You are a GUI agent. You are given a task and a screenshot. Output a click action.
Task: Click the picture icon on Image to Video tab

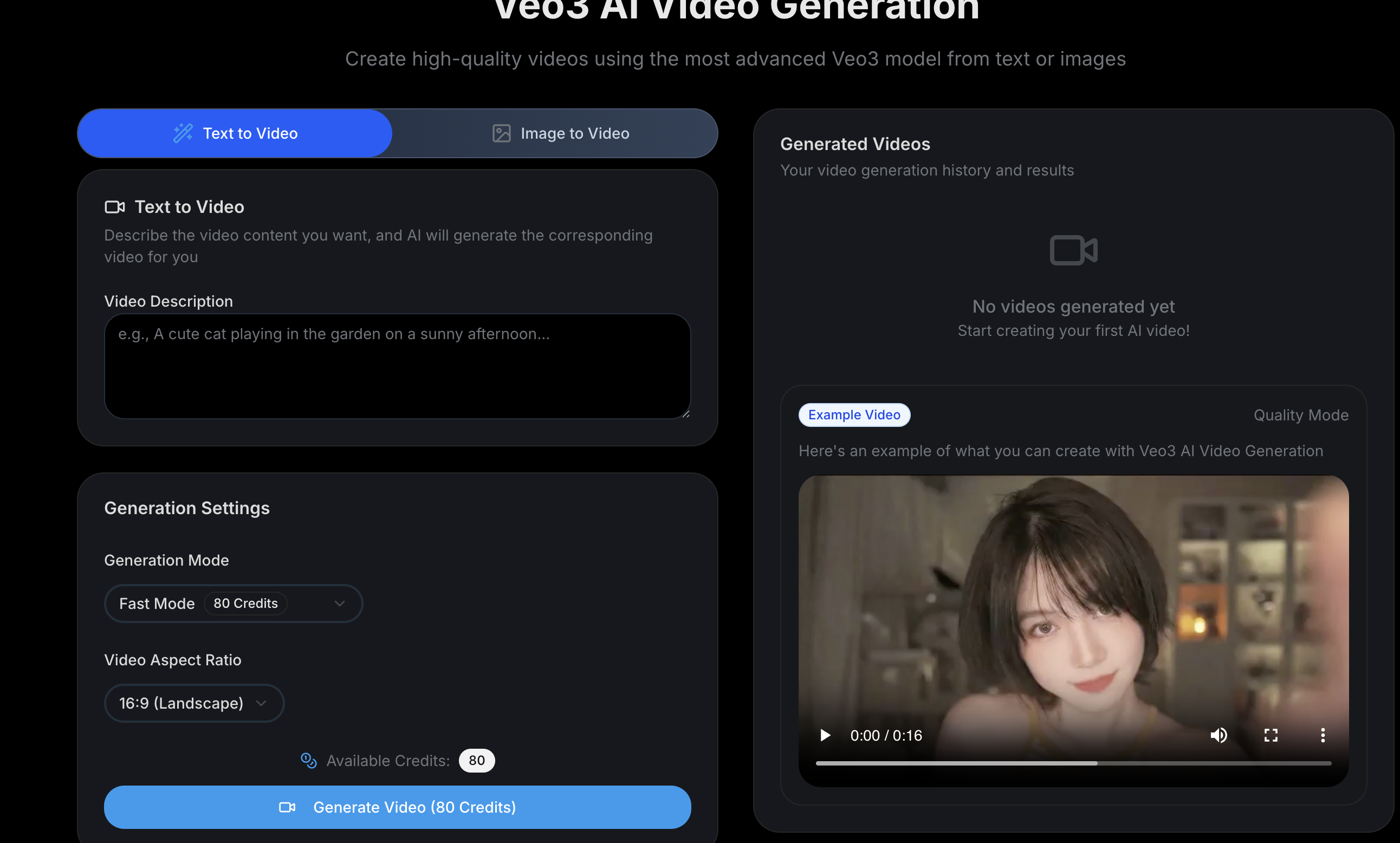502,133
